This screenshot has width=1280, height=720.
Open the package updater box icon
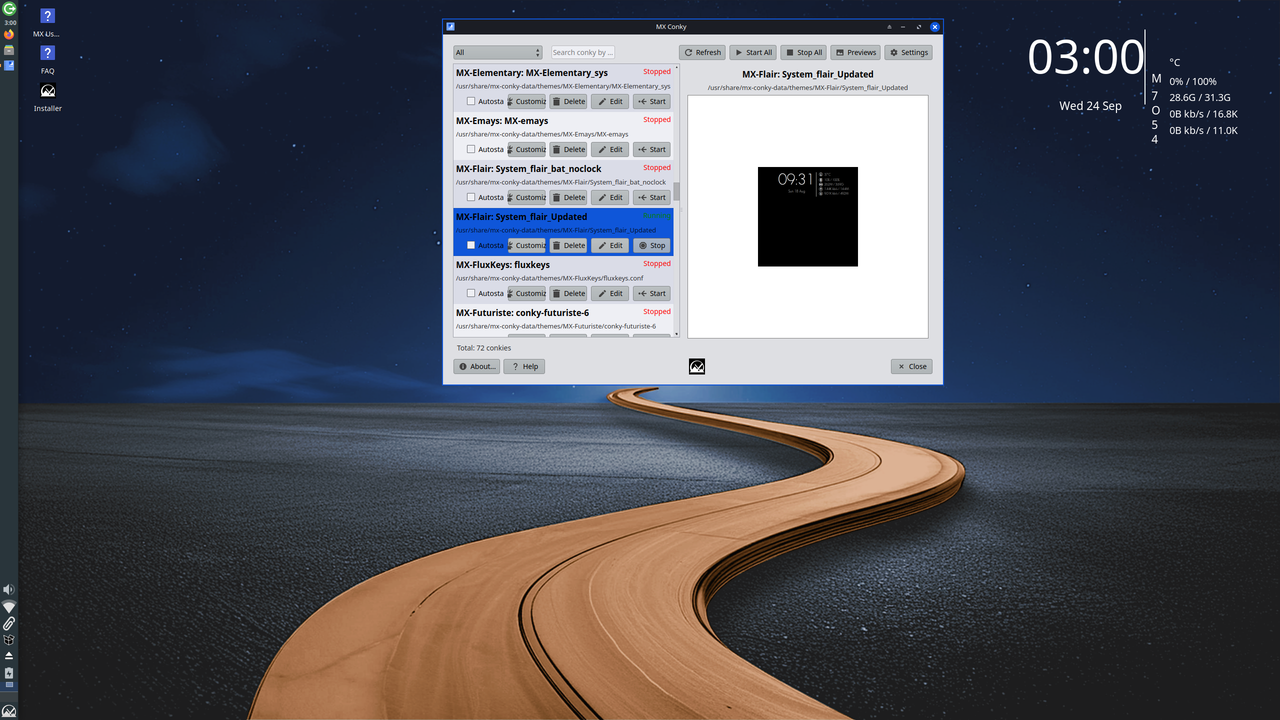pyautogui.click(x=9, y=639)
